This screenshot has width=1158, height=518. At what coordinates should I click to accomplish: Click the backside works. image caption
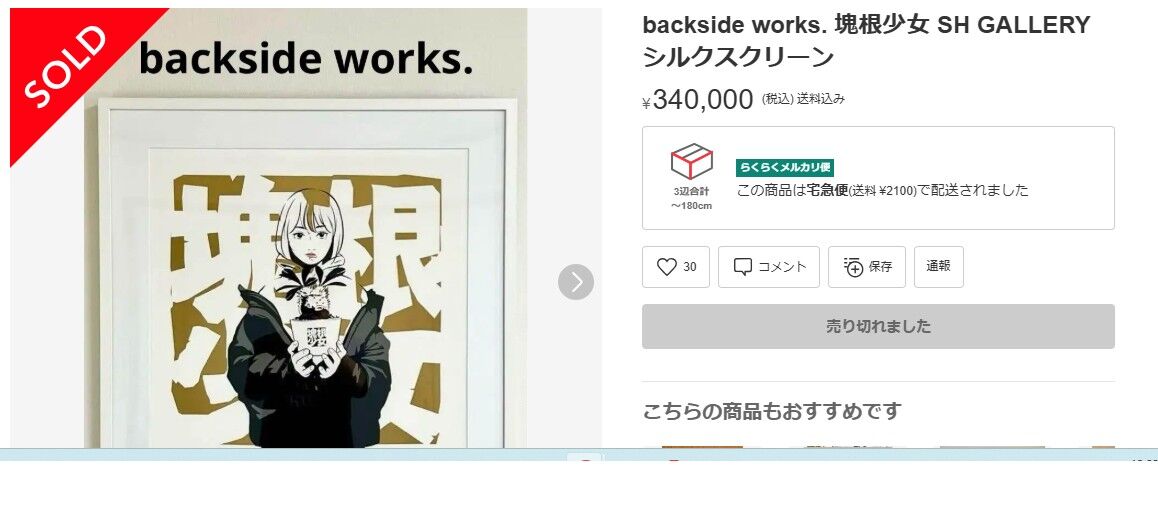click(x=306, y=59)
